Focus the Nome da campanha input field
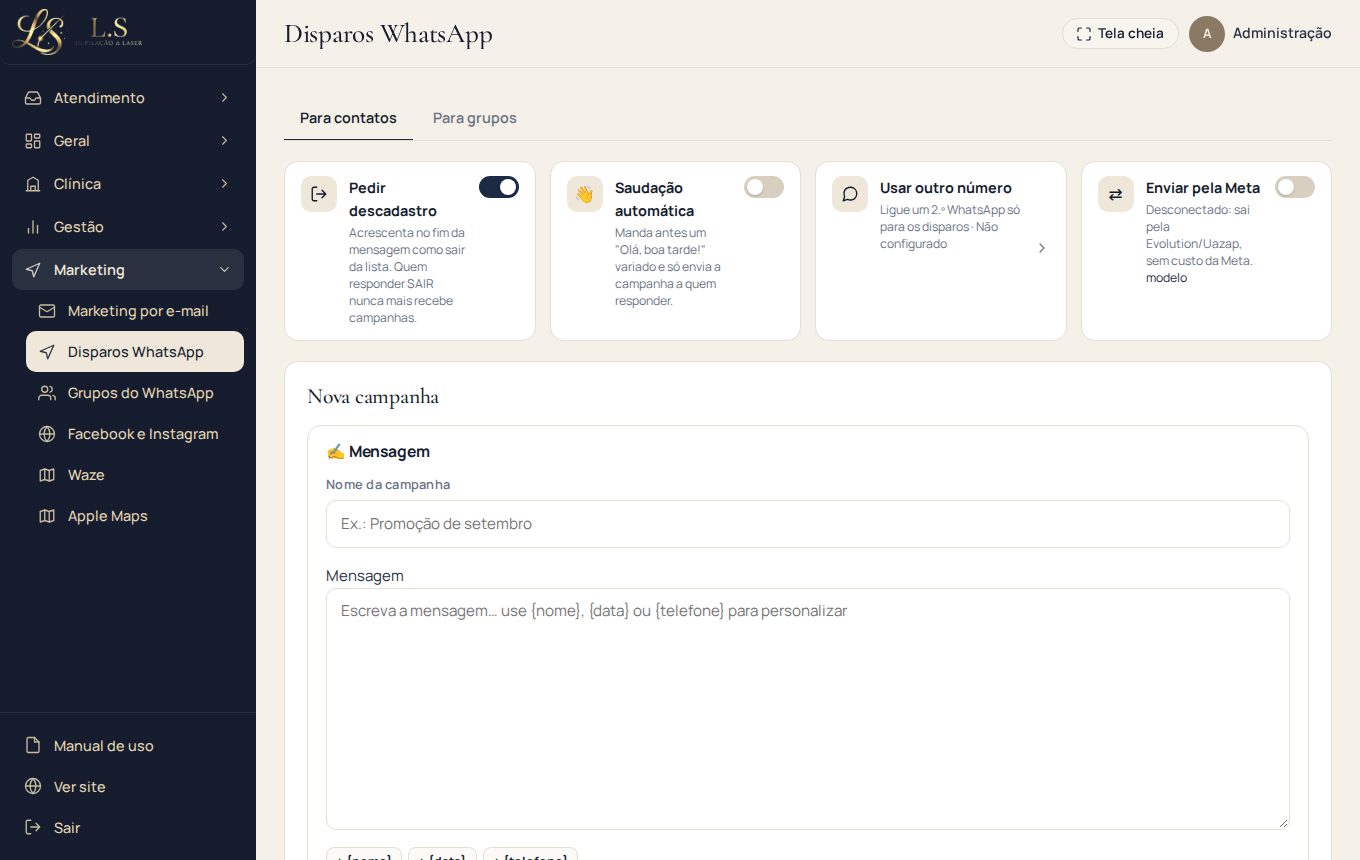 coord(808,524)
